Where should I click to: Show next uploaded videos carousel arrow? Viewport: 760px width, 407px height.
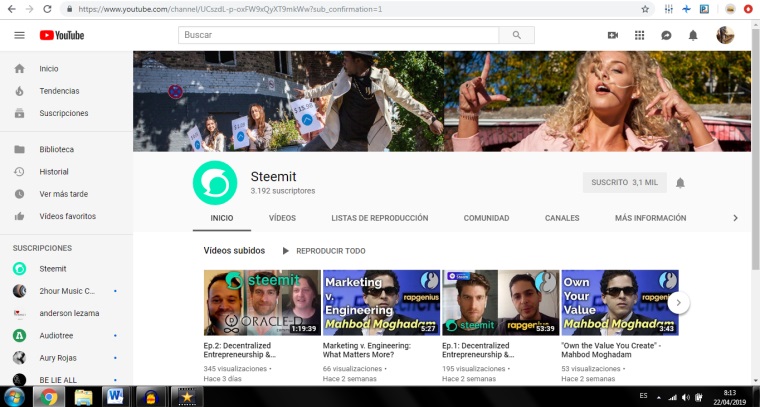pyautogui.click(x=679, y=303)
